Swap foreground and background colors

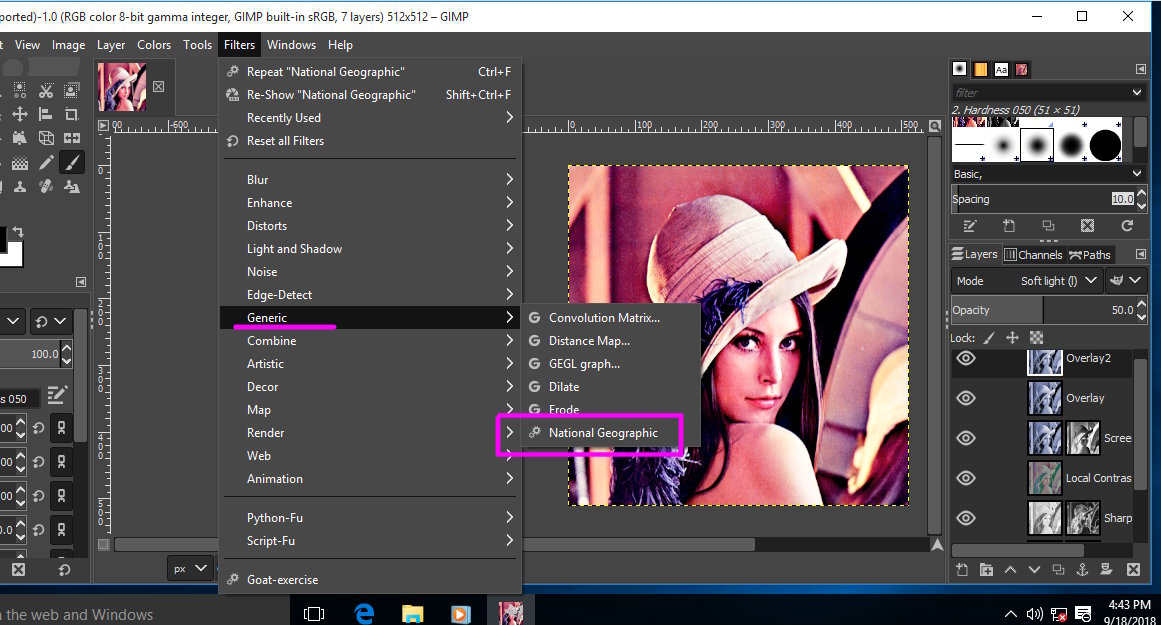click(x=18, y=232)
